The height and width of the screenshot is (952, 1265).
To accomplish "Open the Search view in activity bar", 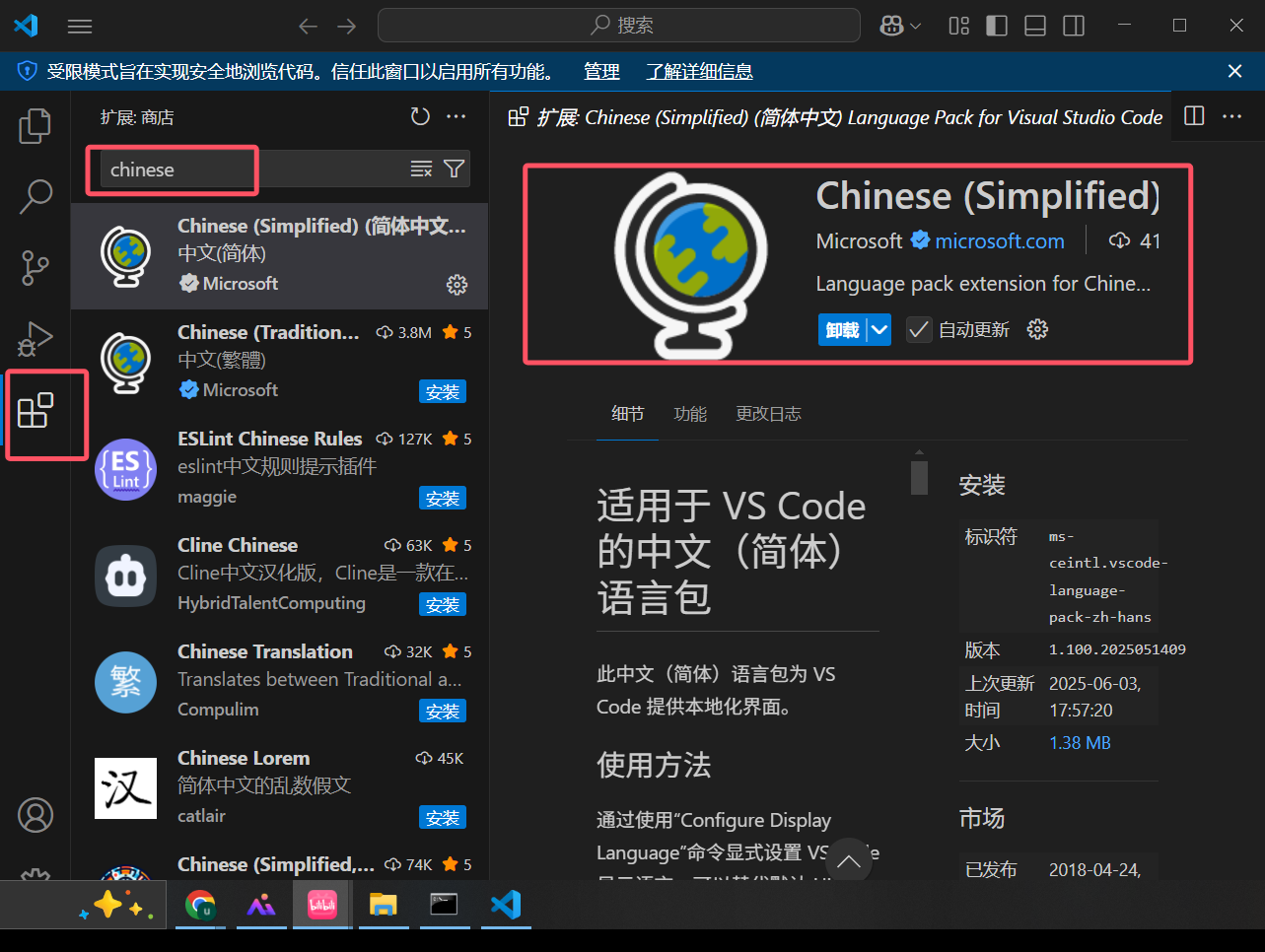I will [x=35, y=196].
